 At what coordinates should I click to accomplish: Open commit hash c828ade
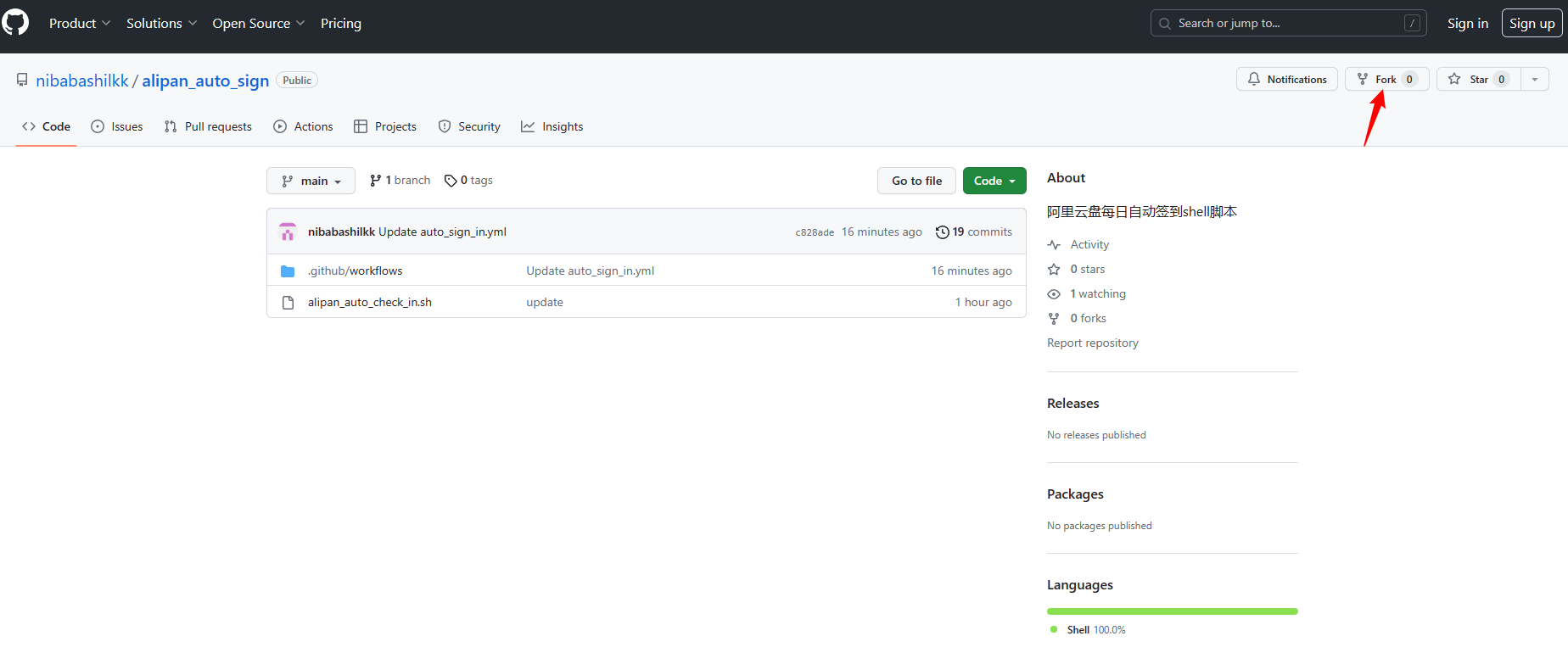click(x=815, y=232)
